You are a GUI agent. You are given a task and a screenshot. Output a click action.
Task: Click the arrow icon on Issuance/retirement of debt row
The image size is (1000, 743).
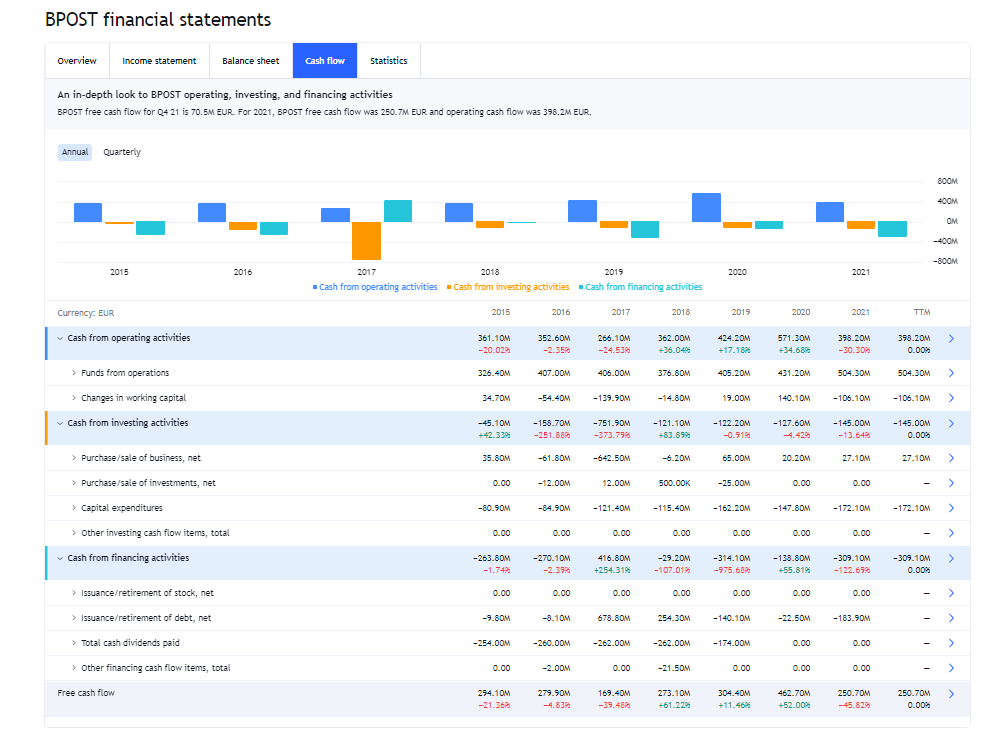coord(951,618)
